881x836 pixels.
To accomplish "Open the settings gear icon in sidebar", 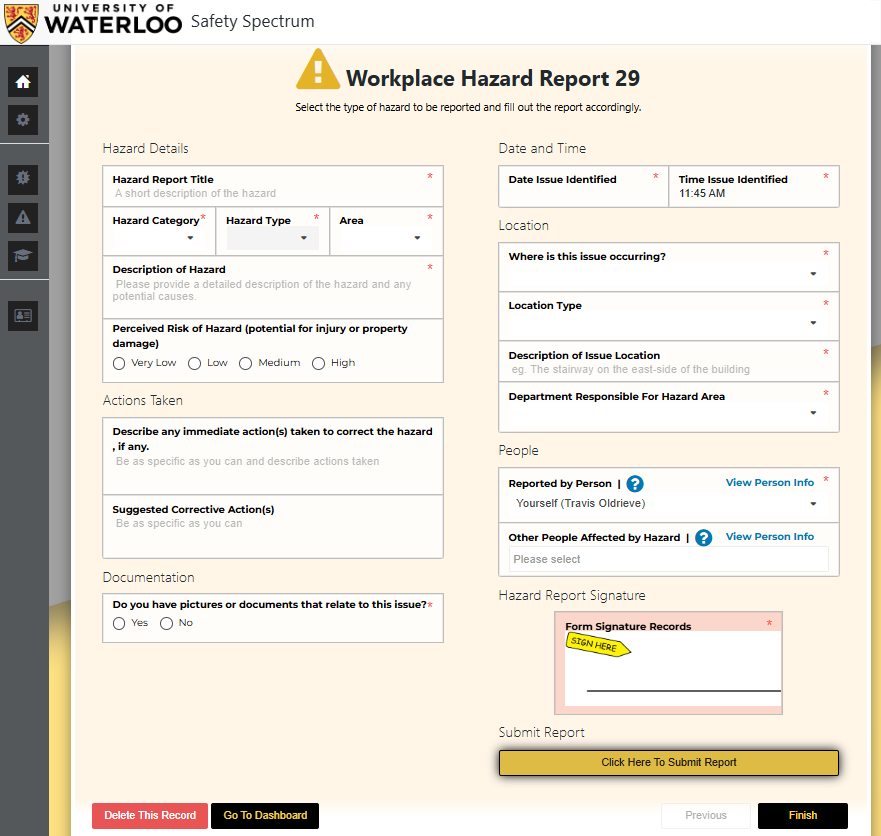I will coord(23,120).
